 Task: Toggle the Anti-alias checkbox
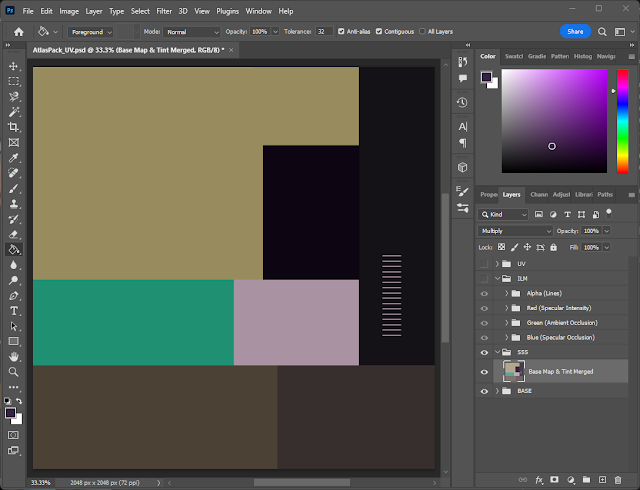coord(342,32)
